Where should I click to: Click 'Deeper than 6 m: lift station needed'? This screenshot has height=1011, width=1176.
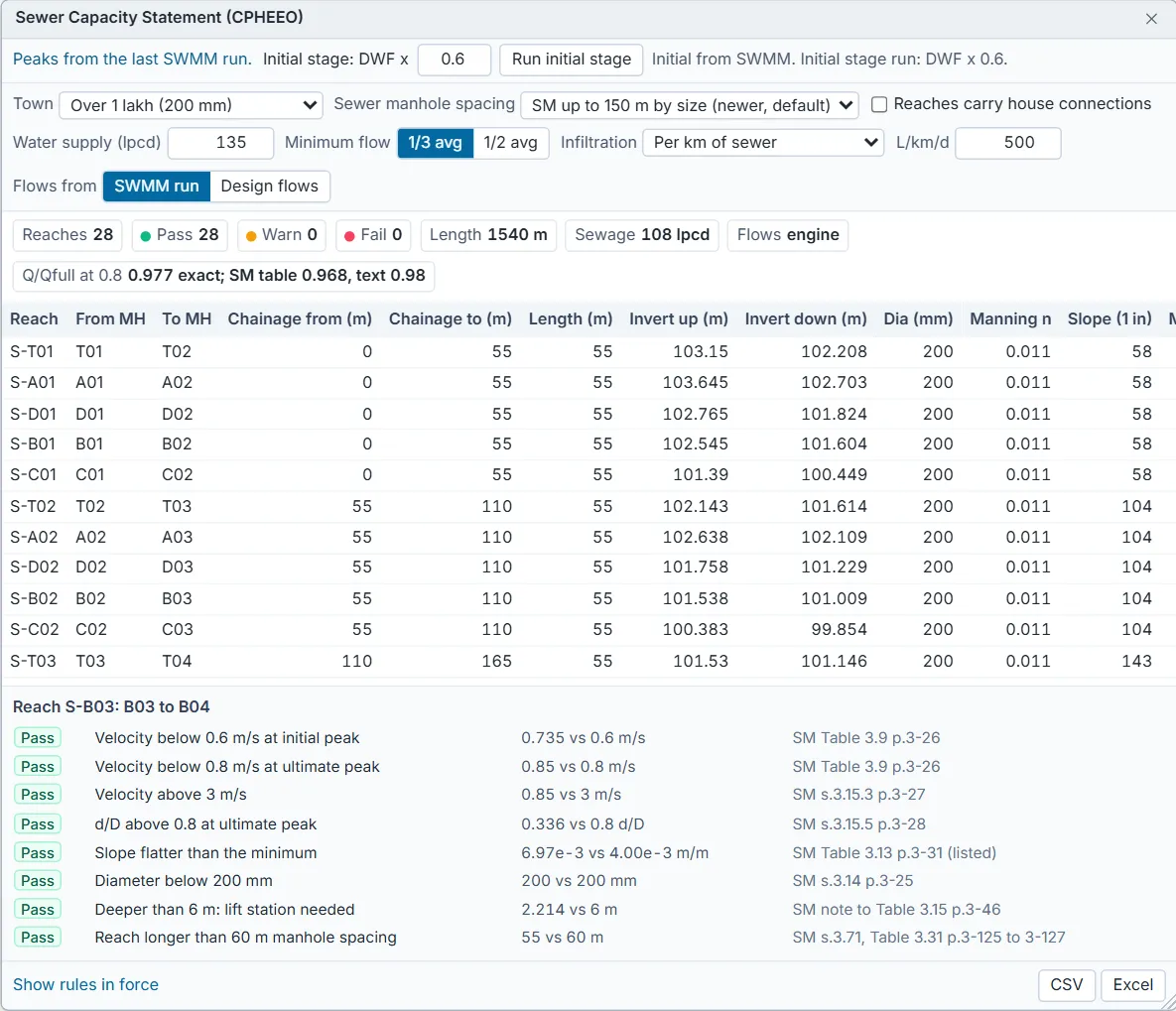[x=224, y=910]
